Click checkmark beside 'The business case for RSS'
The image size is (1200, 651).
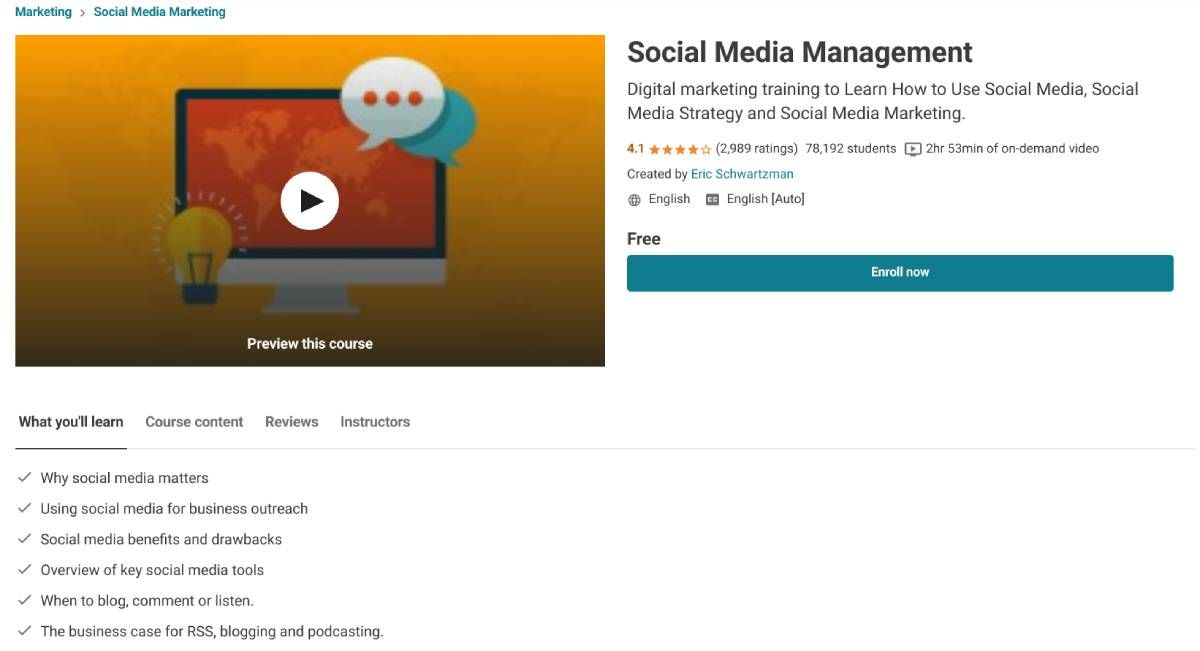click(x=25, y=631)
